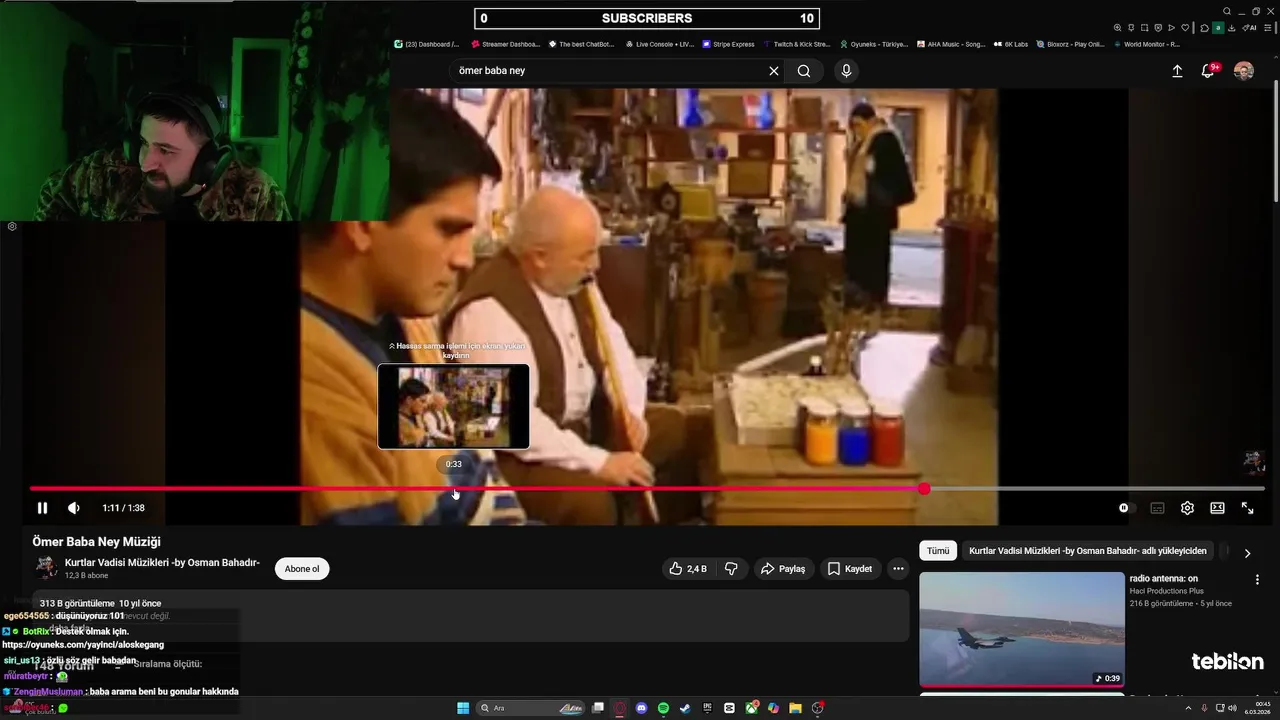Pause the video playback
Screen dimensions: 1280x720
42,508
